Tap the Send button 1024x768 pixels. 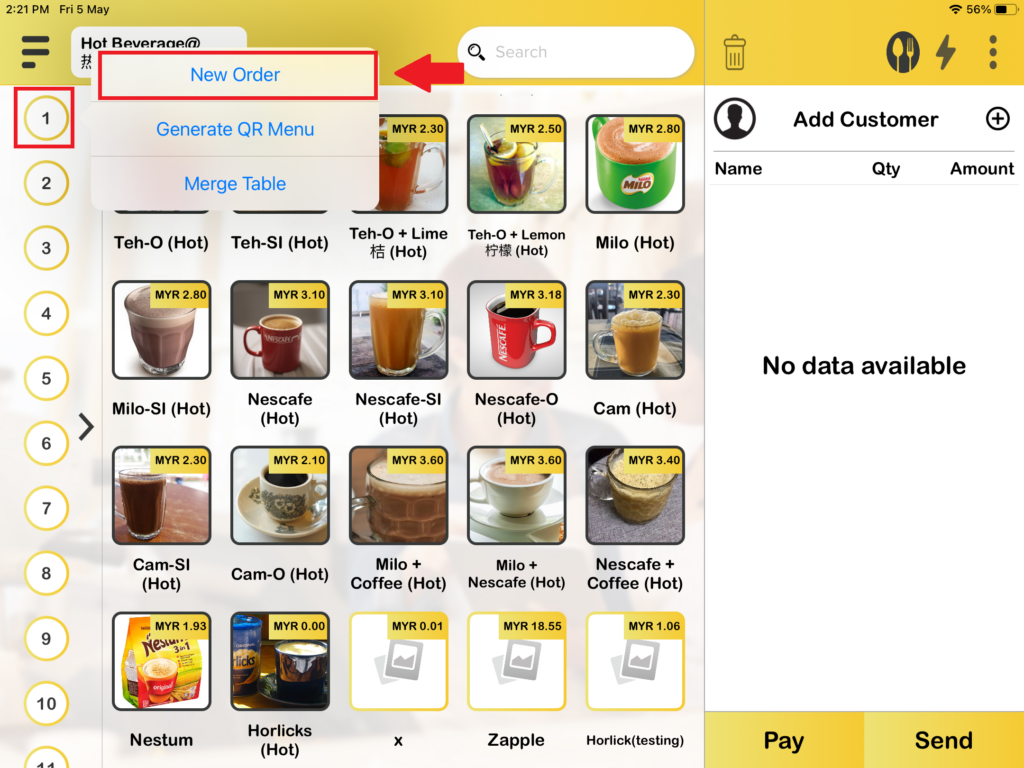(x=944, y=740)
